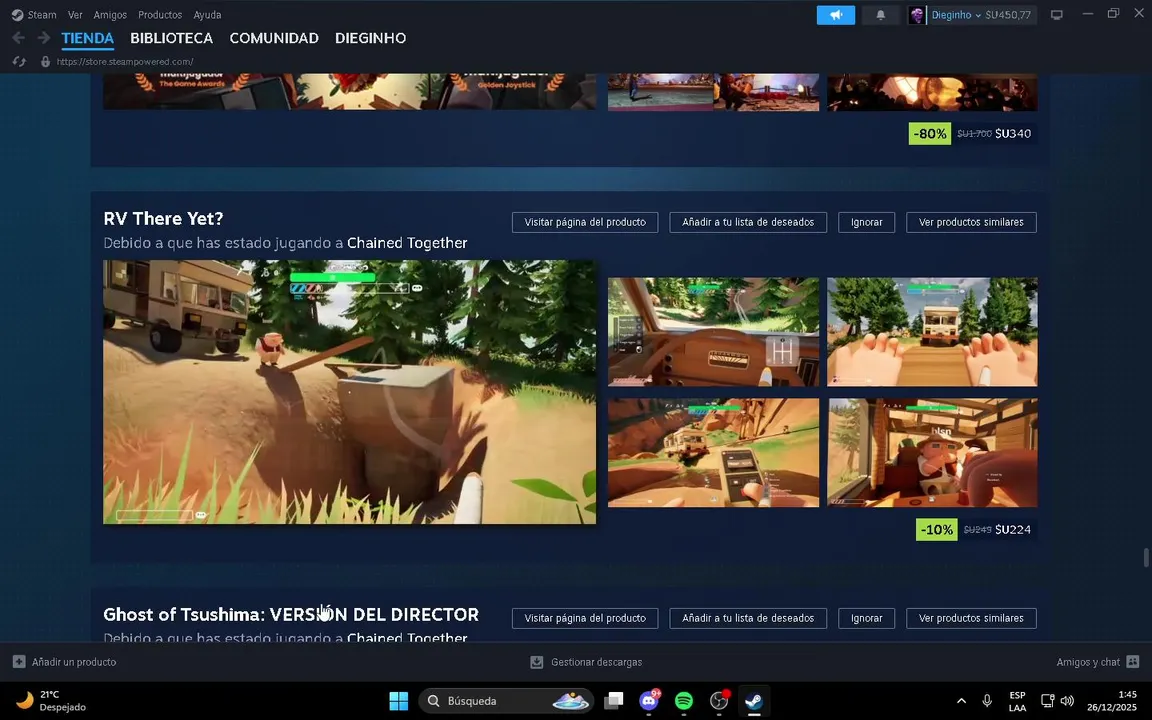Click the Gestionar descargas download icon
The height and width of the screenshot is (720, 1152).
point(537,662)
